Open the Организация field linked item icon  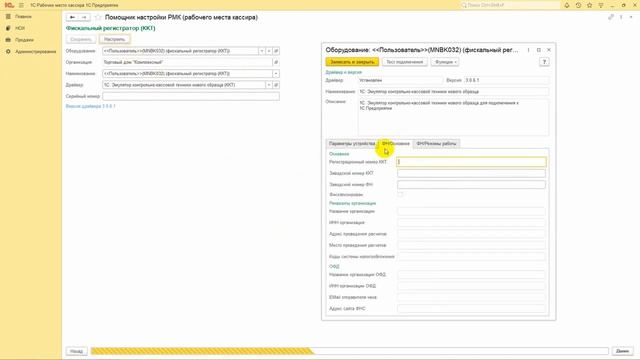coord(276,62)
